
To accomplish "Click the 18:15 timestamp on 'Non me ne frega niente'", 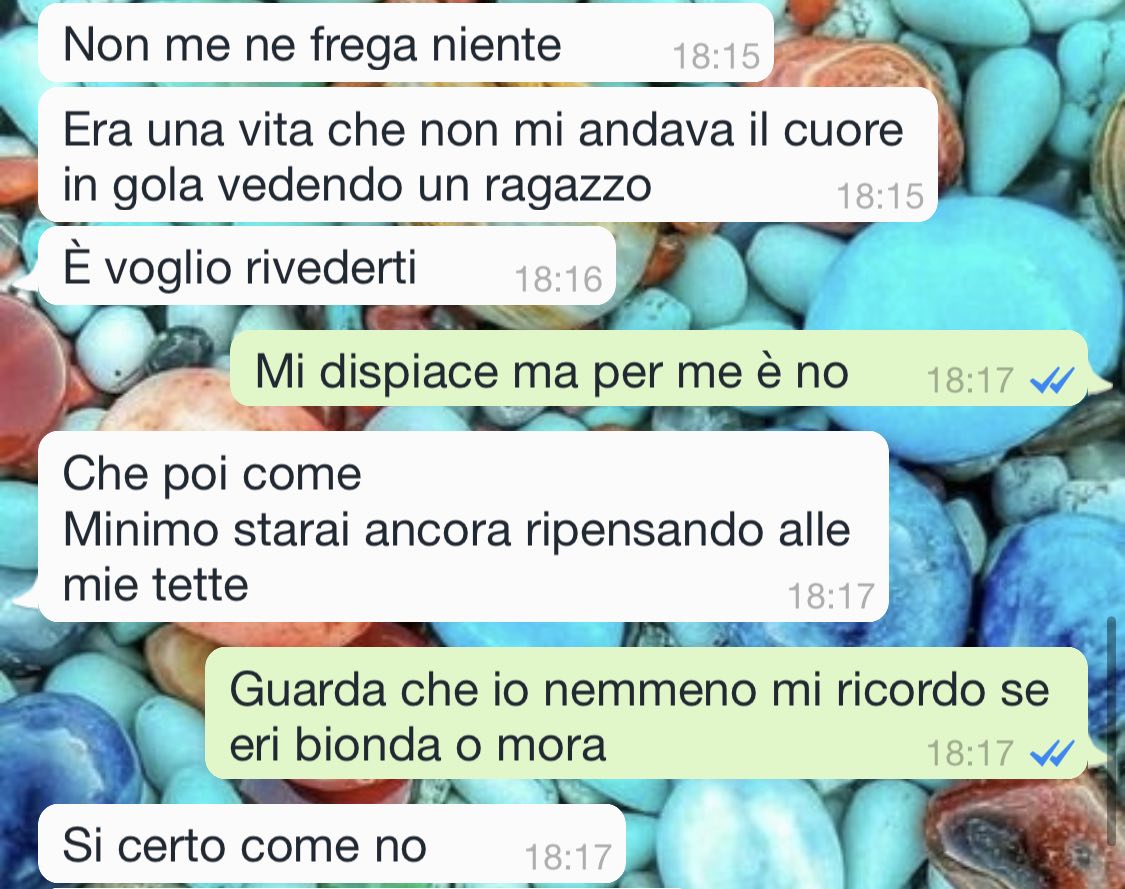I will coord(716,56).
